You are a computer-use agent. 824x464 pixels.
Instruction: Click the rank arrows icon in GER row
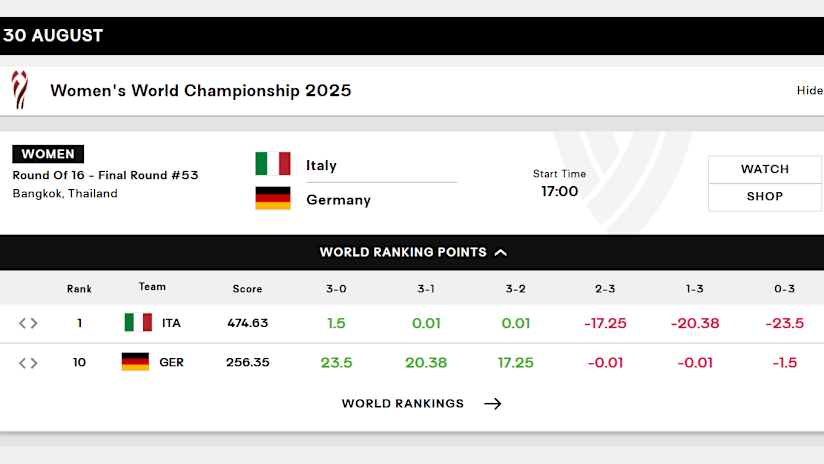(x=28, y=363)
